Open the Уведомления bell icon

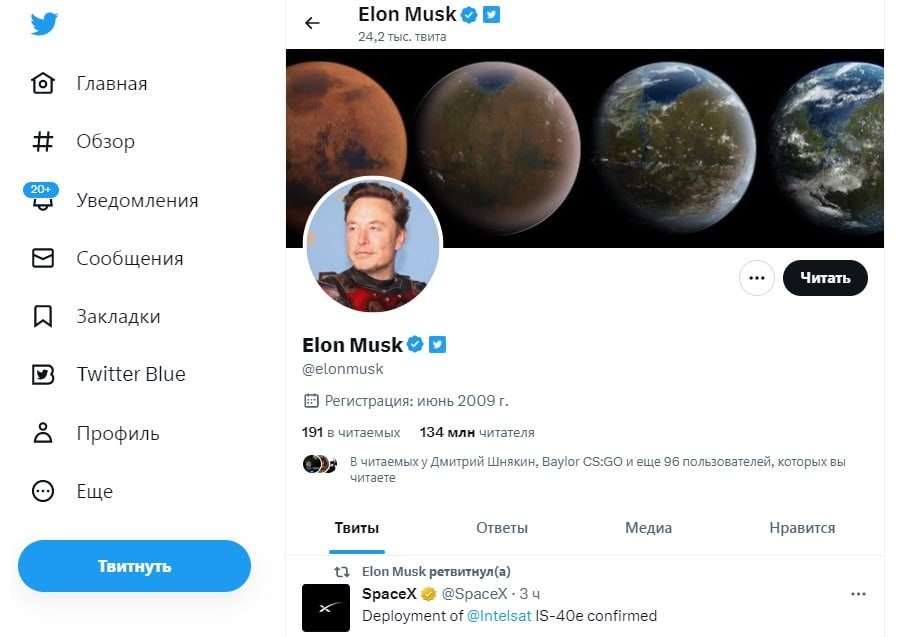(43, 201)
